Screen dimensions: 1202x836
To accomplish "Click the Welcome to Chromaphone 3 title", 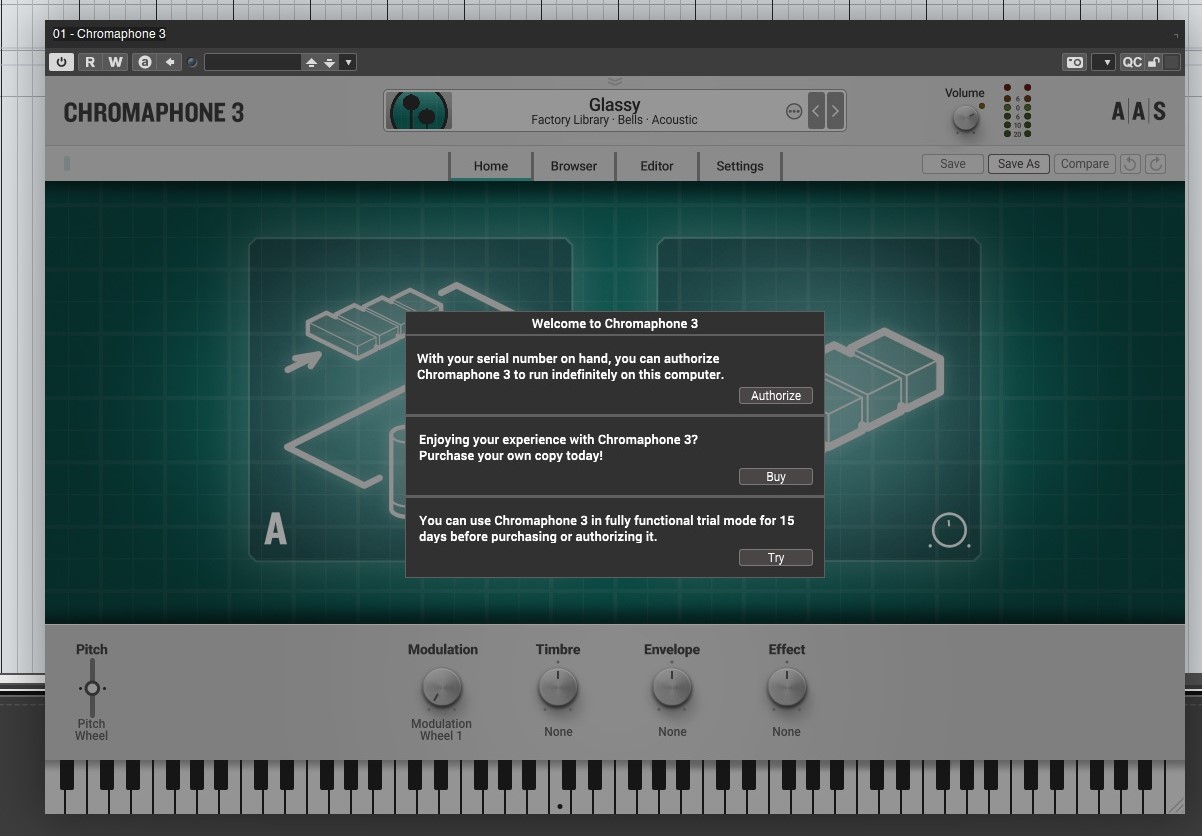I will tap(615, 323).
